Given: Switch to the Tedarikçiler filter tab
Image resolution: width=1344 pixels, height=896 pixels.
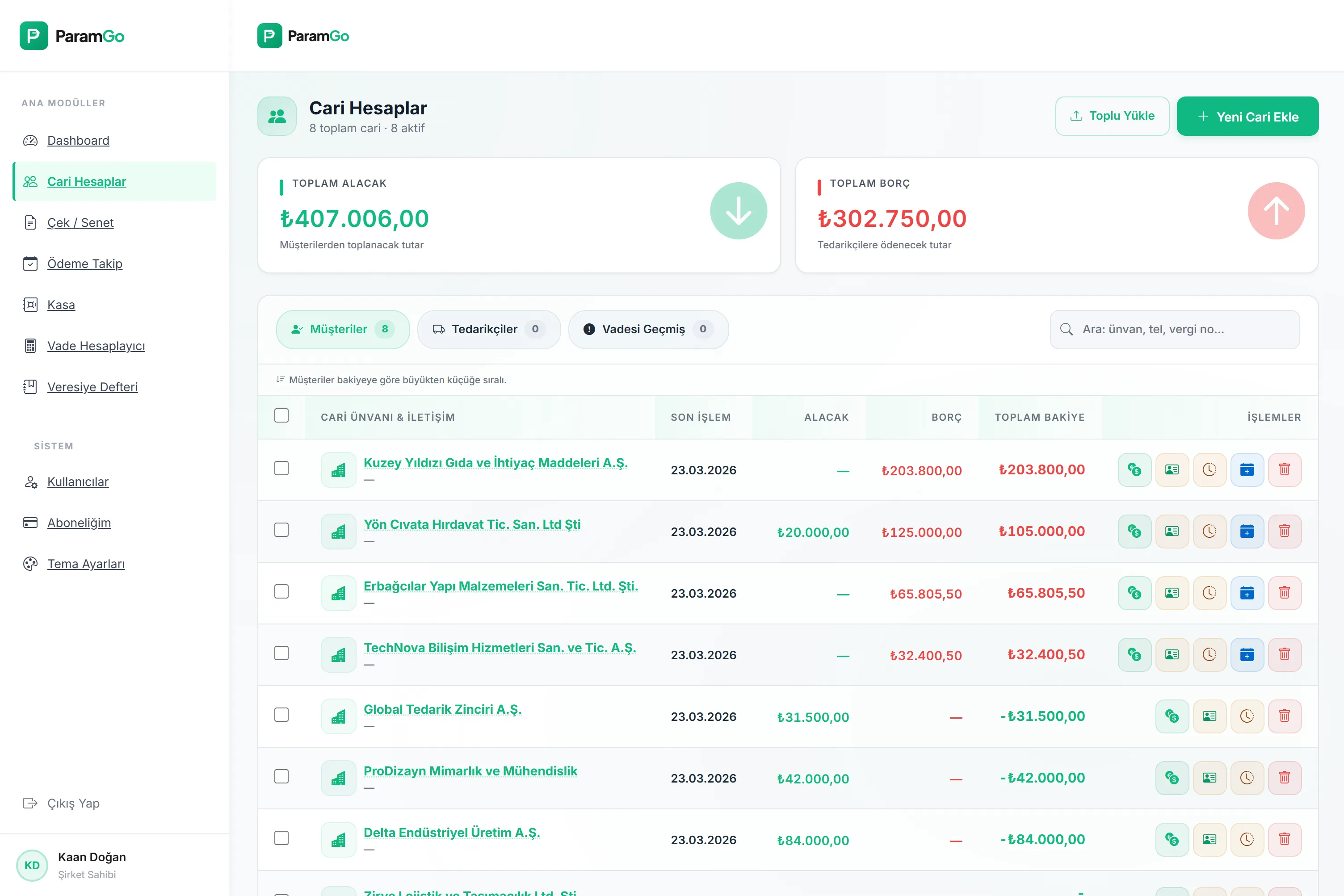Looking at the screenshot, I should point(489,329).
